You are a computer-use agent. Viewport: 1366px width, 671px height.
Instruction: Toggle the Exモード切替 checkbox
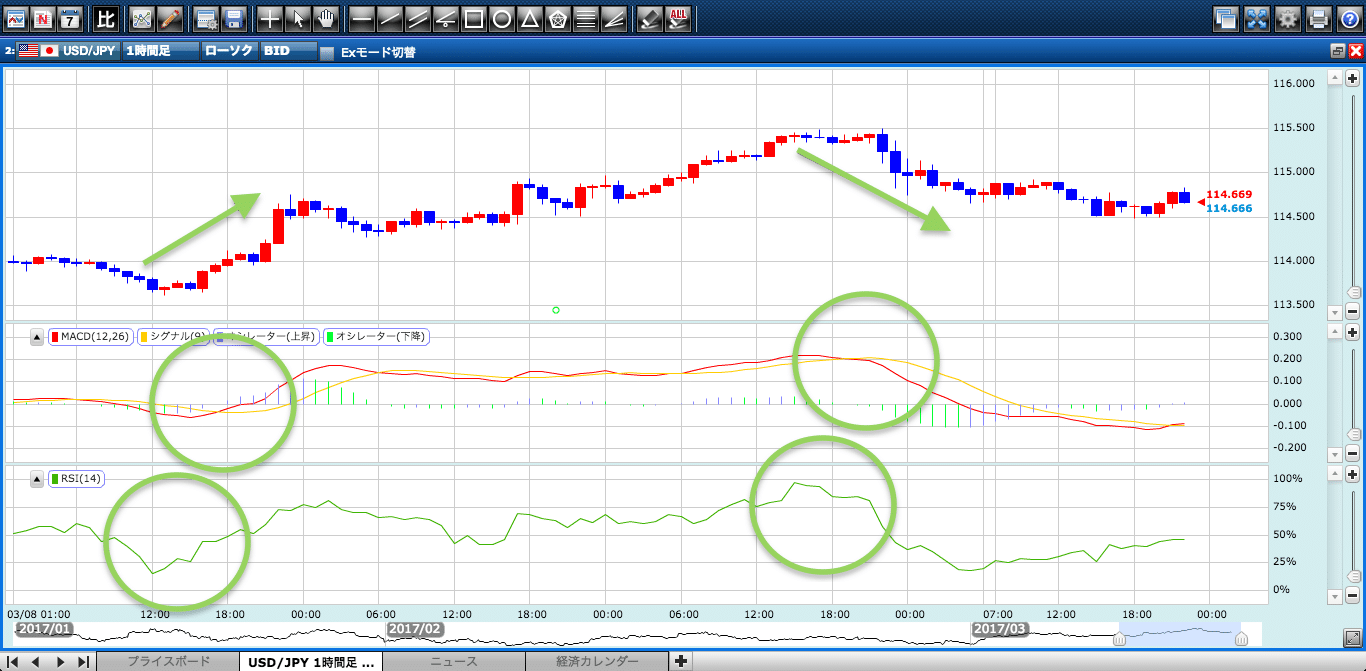pos(327,53)
